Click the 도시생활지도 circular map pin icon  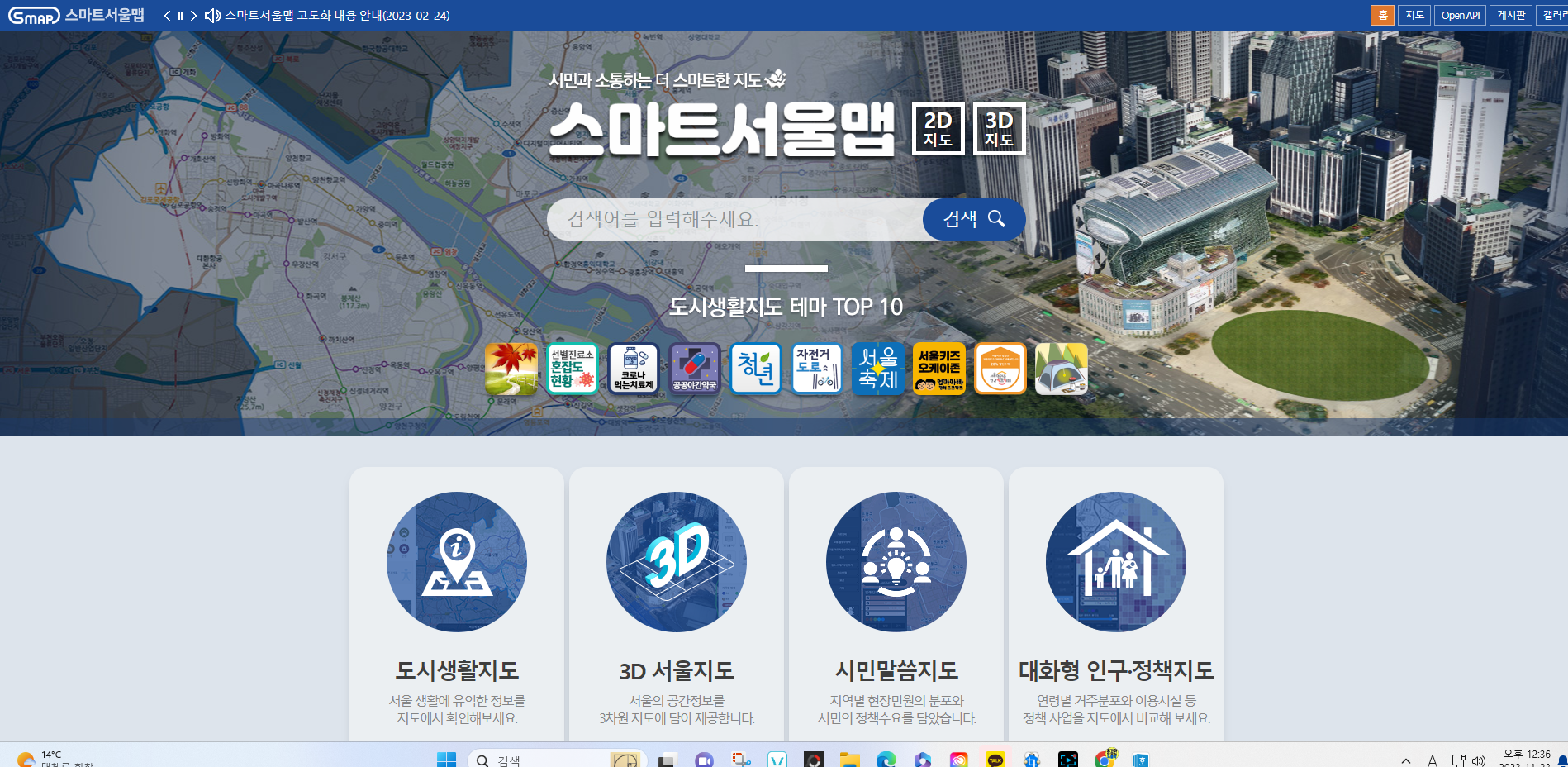(457, 562)
